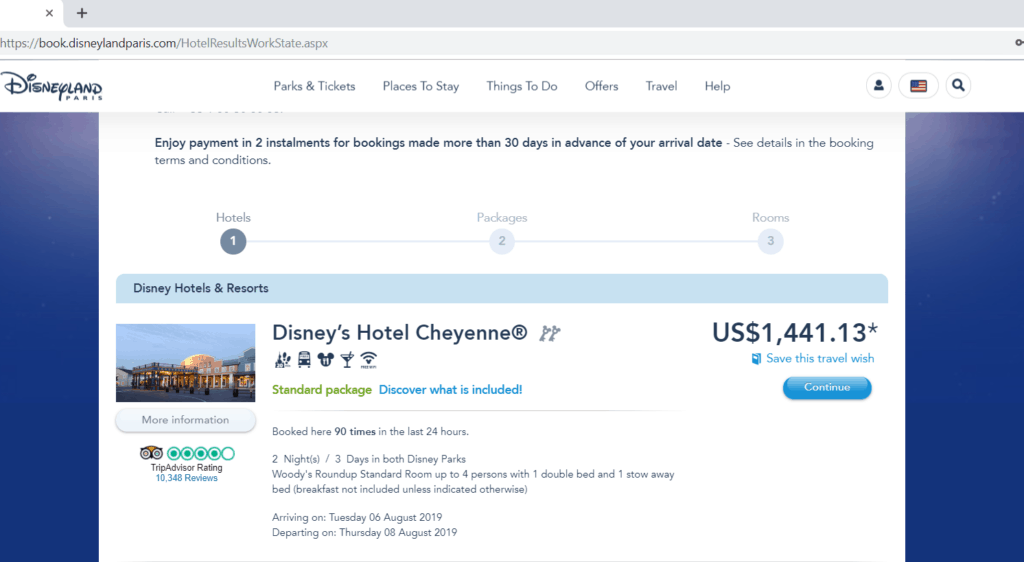Viewport: 1024px width, 562px height.
Task: Open Discover what is included link
Action: tap(451, 390)
